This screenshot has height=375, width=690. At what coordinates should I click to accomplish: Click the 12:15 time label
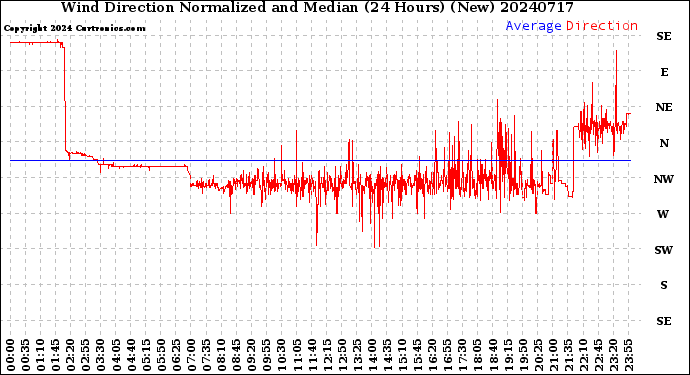pos(327,356)
